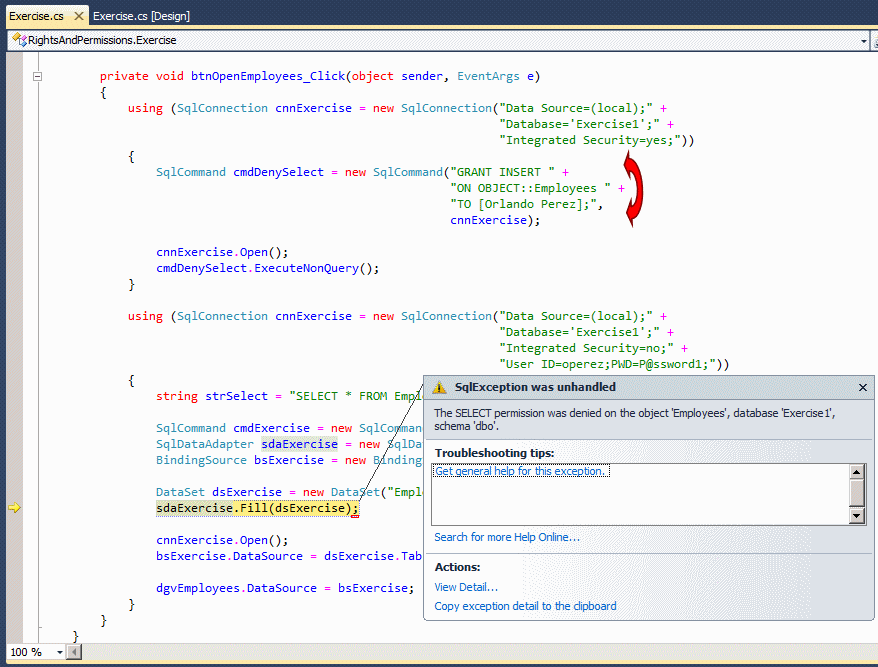
Task: Click troubleshooting tips scroll down arrow
Action: click(x=857, y=516)
